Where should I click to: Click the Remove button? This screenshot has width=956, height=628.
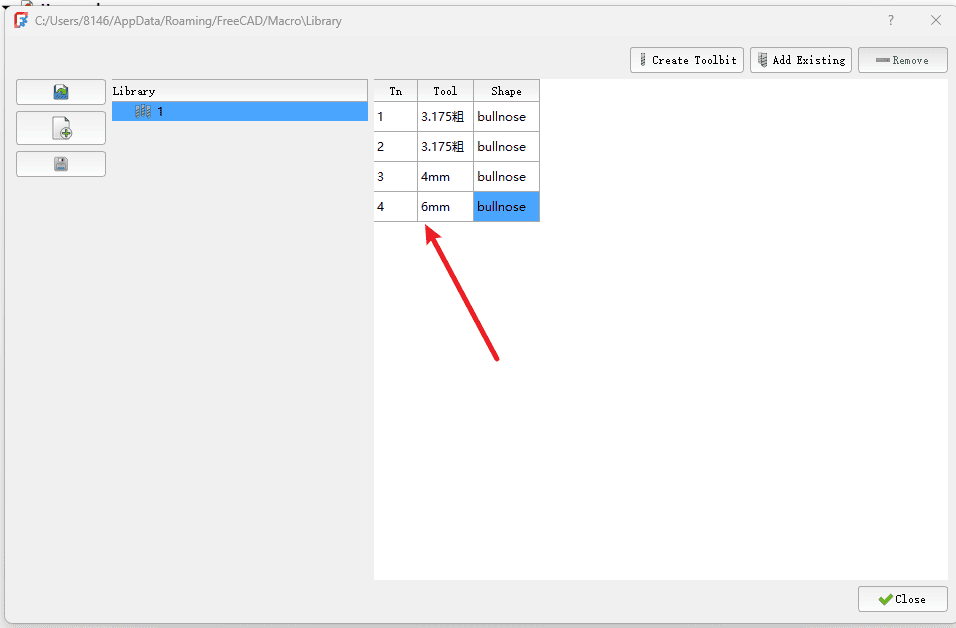tap(902, 60)
